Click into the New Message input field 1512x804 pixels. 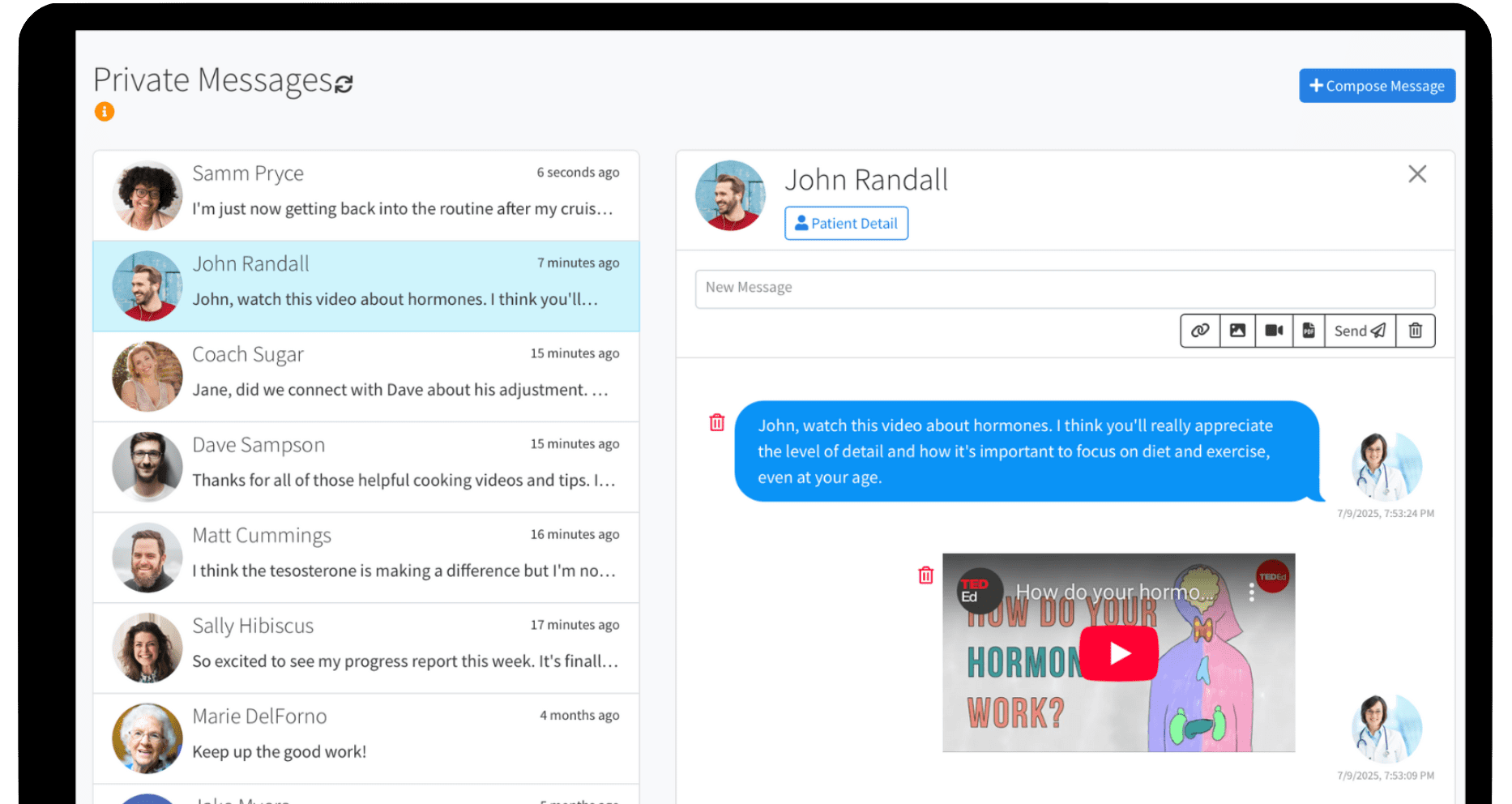pyautogui.click(x=1064, y=289)
